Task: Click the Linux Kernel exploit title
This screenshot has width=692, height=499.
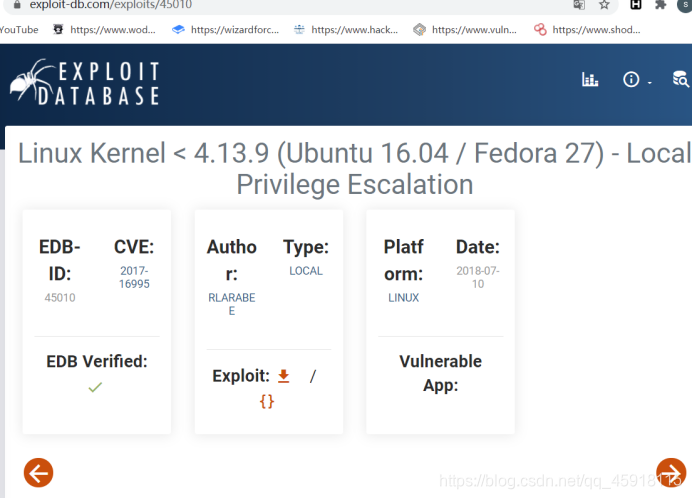Action: pyautogui.click(x=354, y=169)
